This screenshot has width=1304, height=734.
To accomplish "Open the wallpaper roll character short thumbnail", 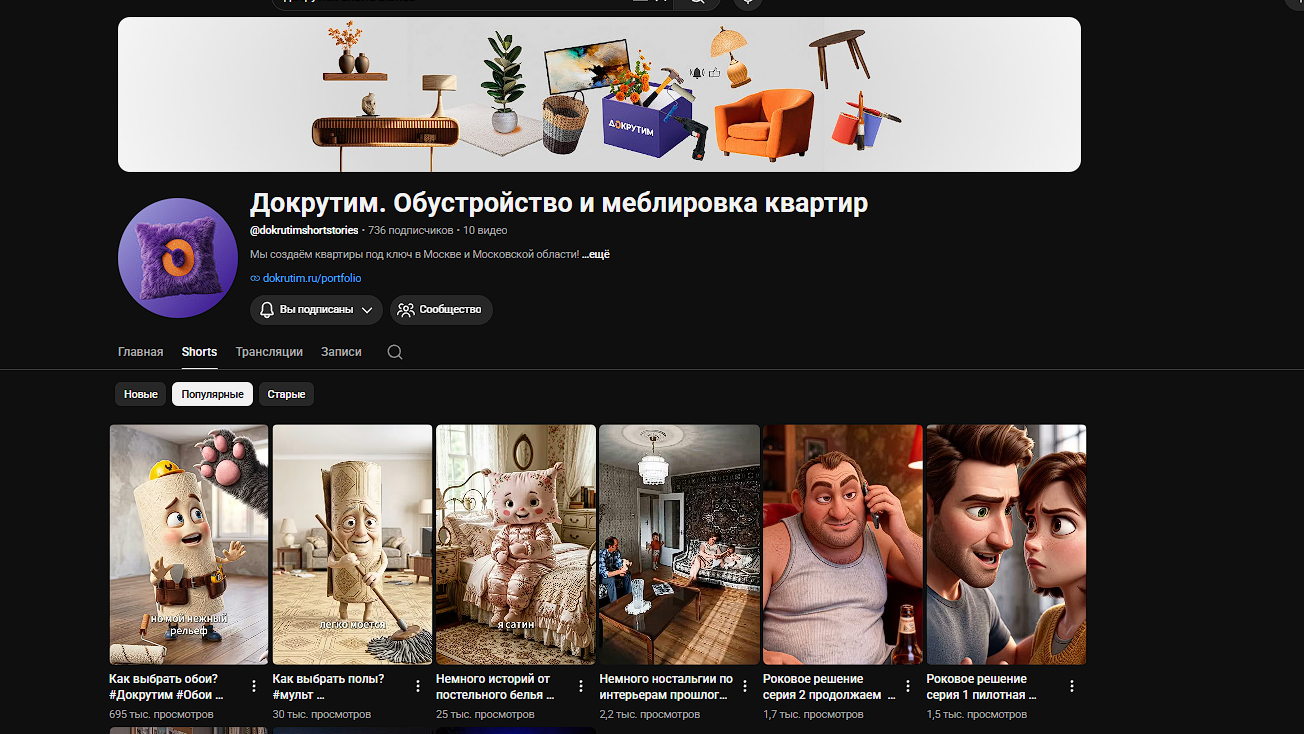I will click(x=189, y=545).
